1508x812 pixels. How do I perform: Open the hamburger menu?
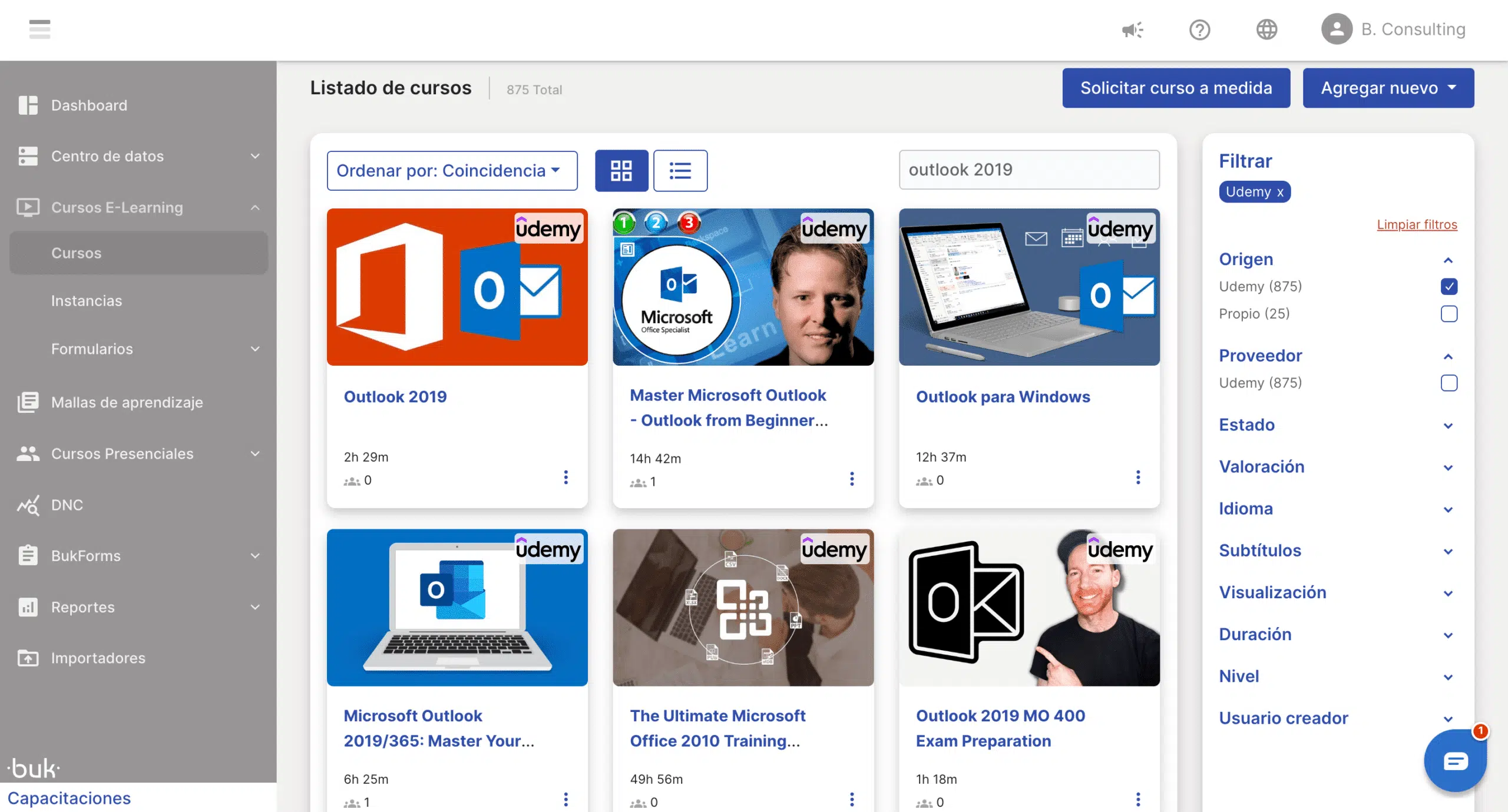[39, 29]
